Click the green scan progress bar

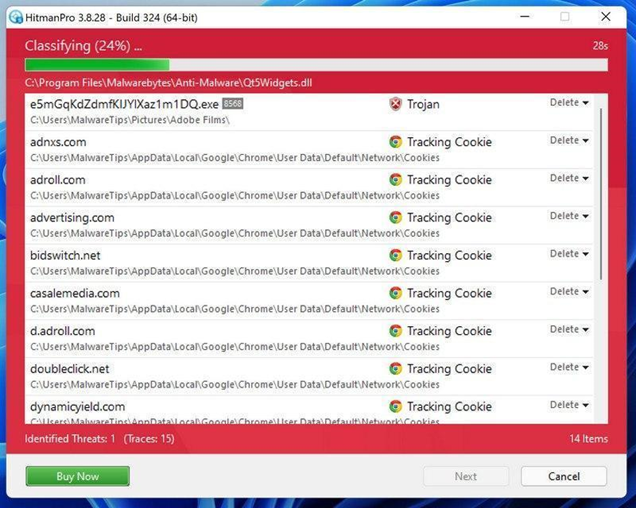pyautogui.click(x=316, y=65)
